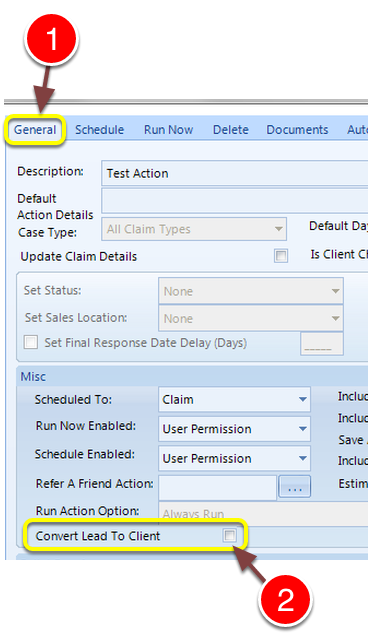Open the General tab
The image size is (368, 642).
point(35,130)
